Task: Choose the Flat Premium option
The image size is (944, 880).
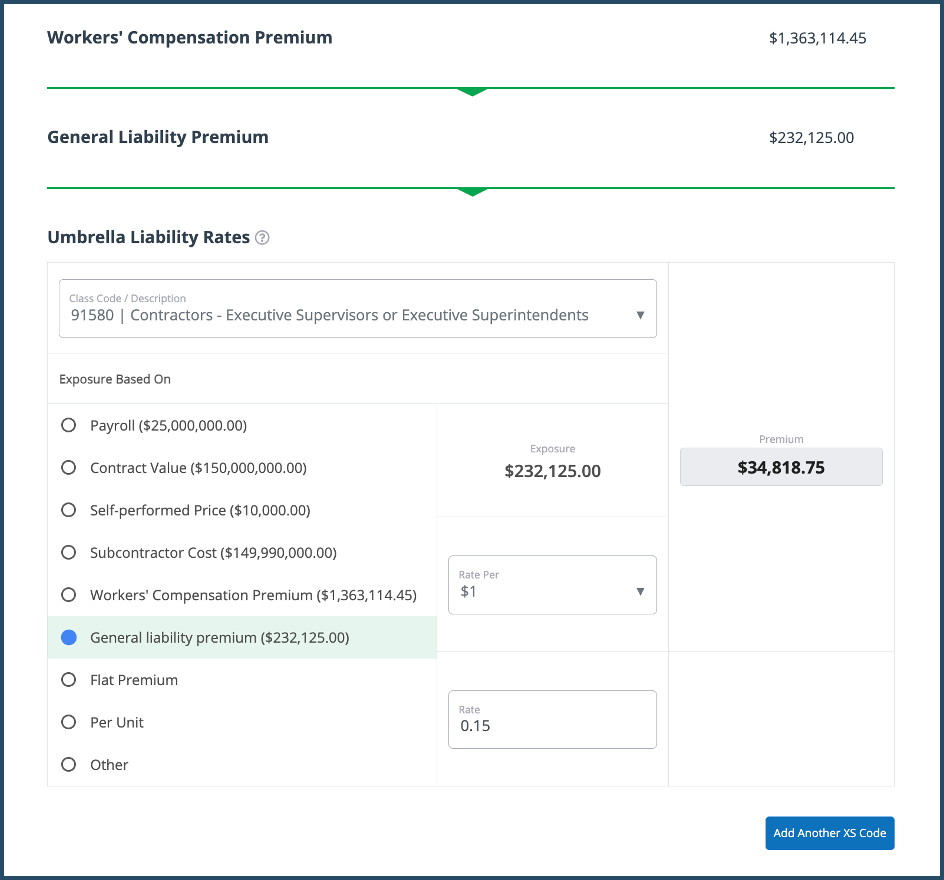Action: click(69, 680)
